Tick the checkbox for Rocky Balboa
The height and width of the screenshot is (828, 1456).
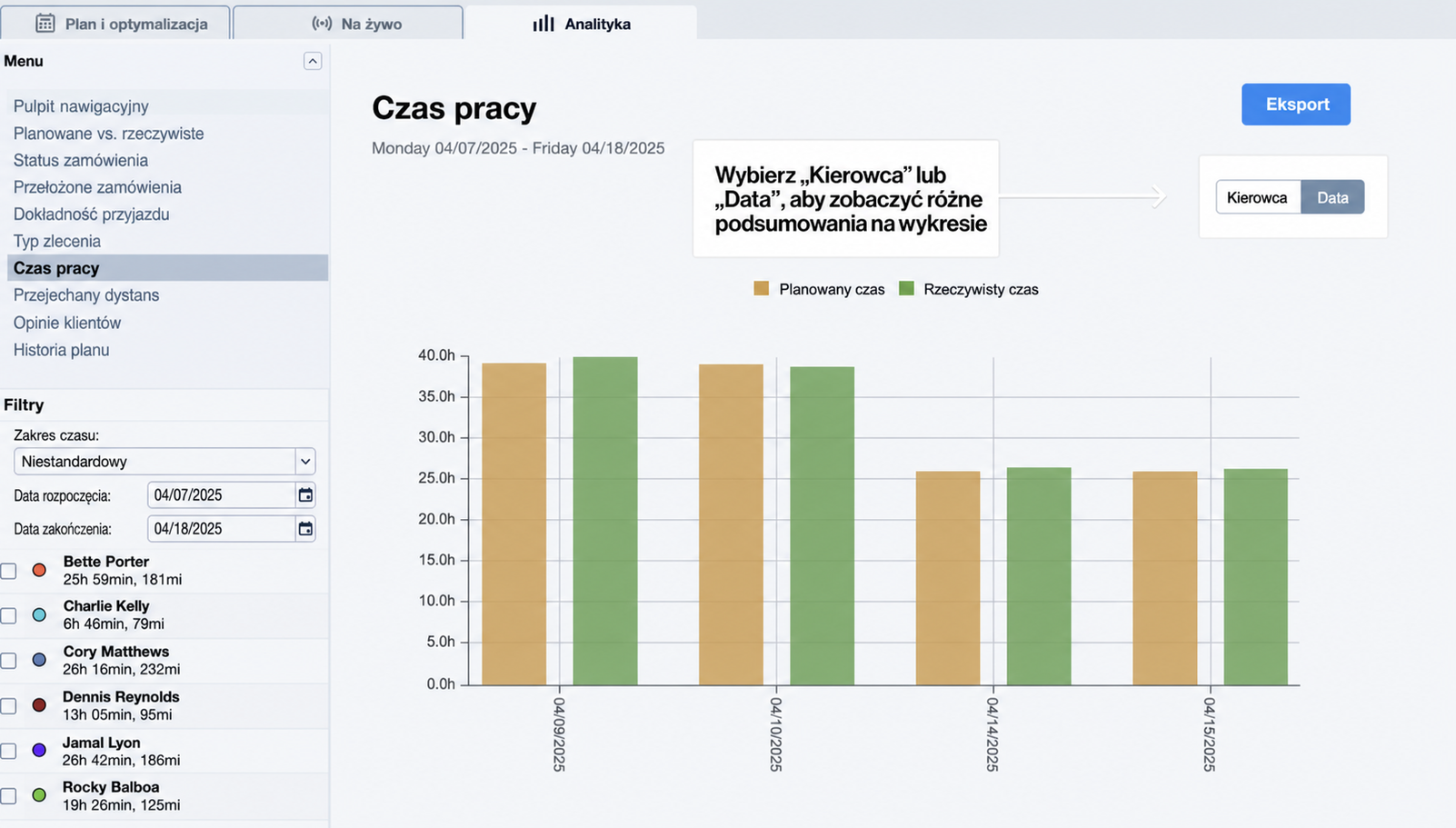[x=9, y=796]
